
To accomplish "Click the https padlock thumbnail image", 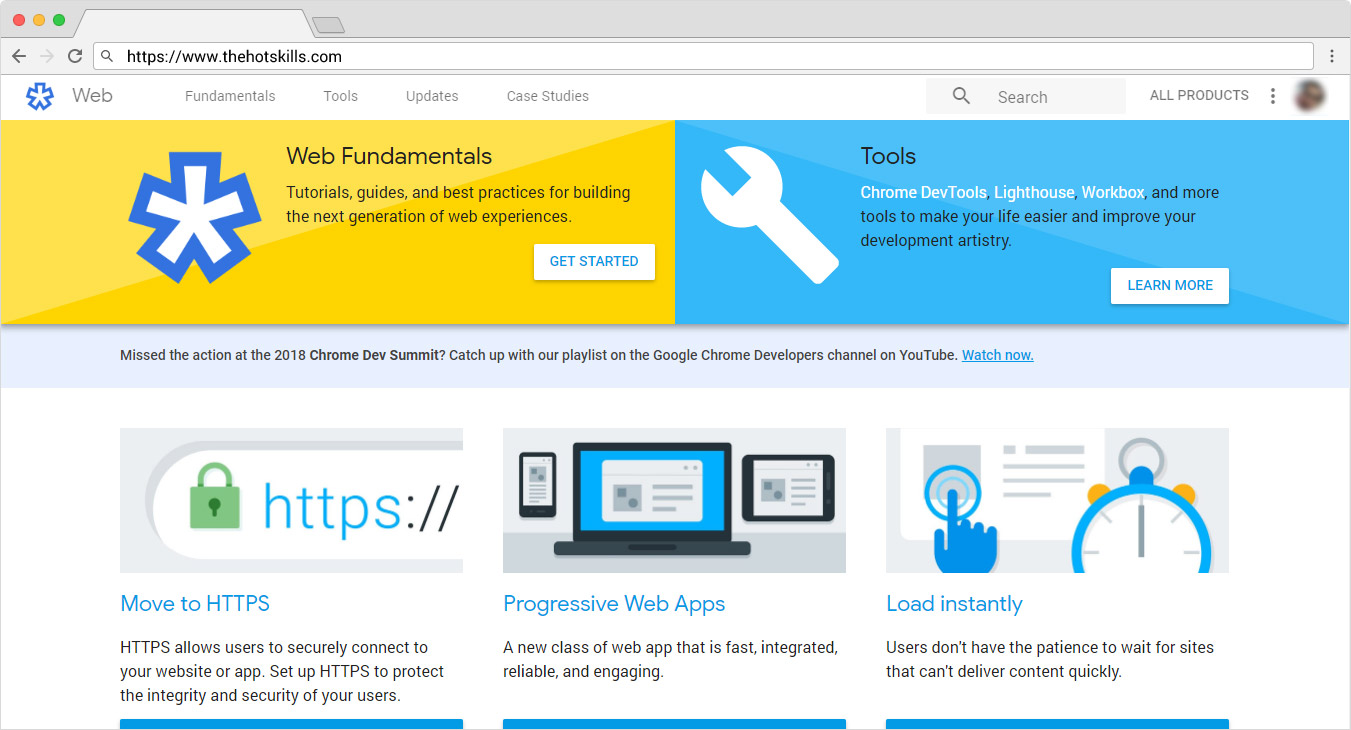I will [291, 500].
